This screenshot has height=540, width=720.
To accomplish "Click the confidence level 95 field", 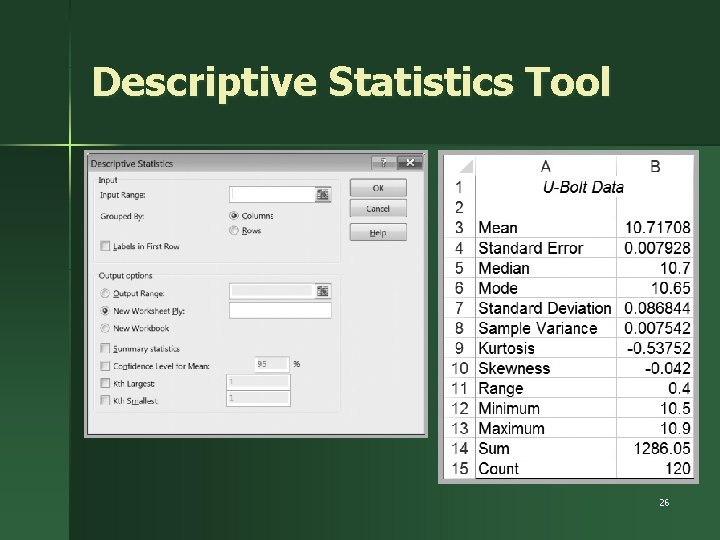I will point(271,364).
